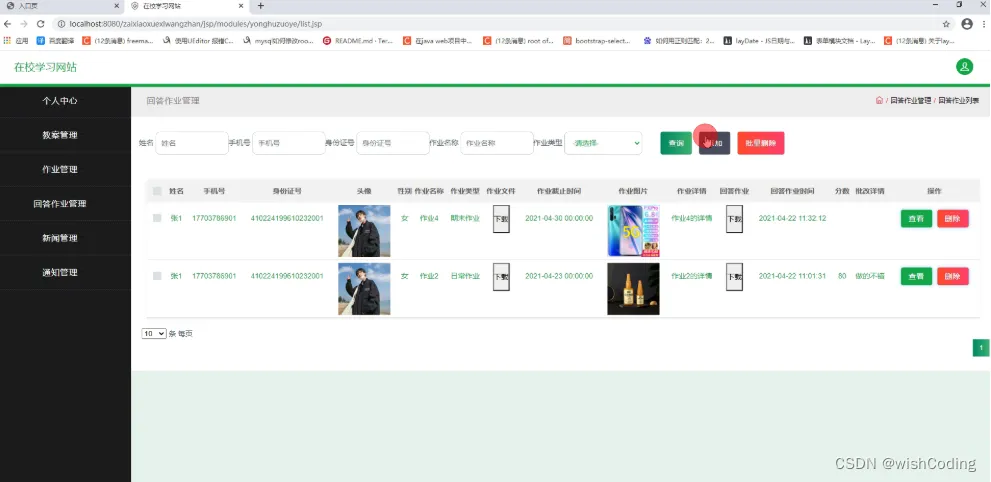Screen dimensions: 991x482
Task: Click 作业2的详情 text
Action: (x=691, y=276)
